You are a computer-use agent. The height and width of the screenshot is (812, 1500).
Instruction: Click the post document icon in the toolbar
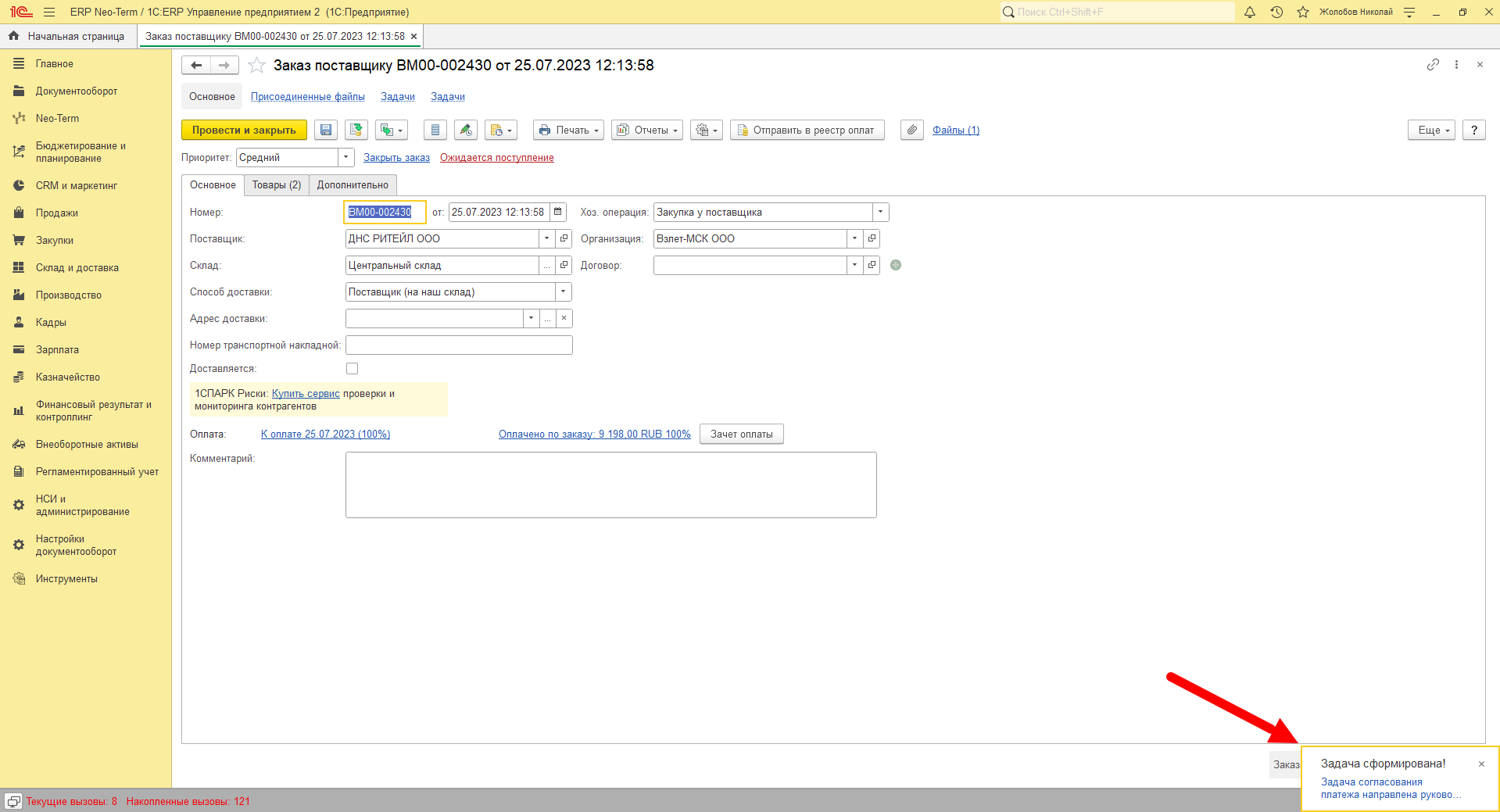(x=356, y=131)
